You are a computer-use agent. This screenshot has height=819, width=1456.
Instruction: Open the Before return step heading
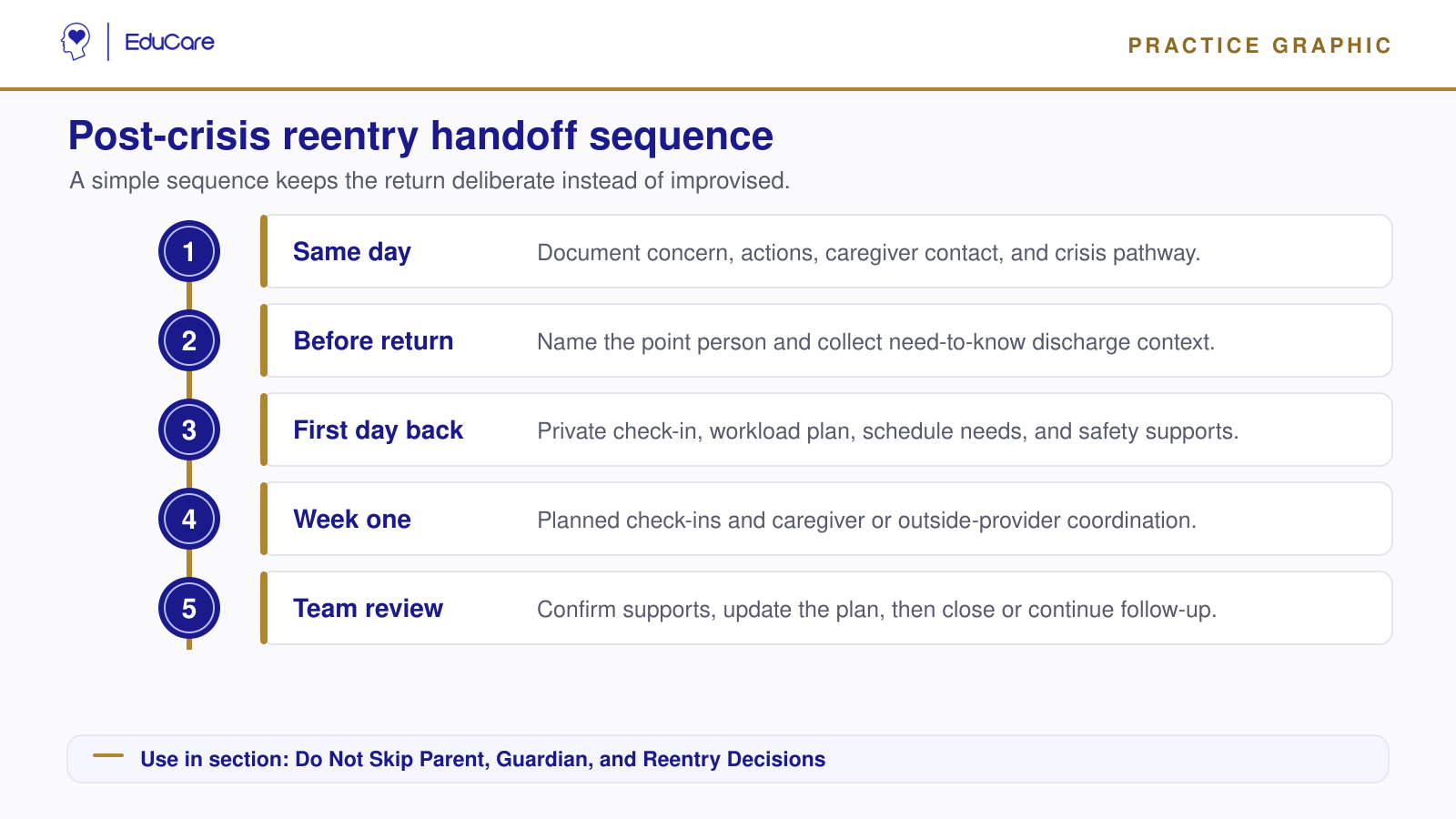click(x=373, y=341)
